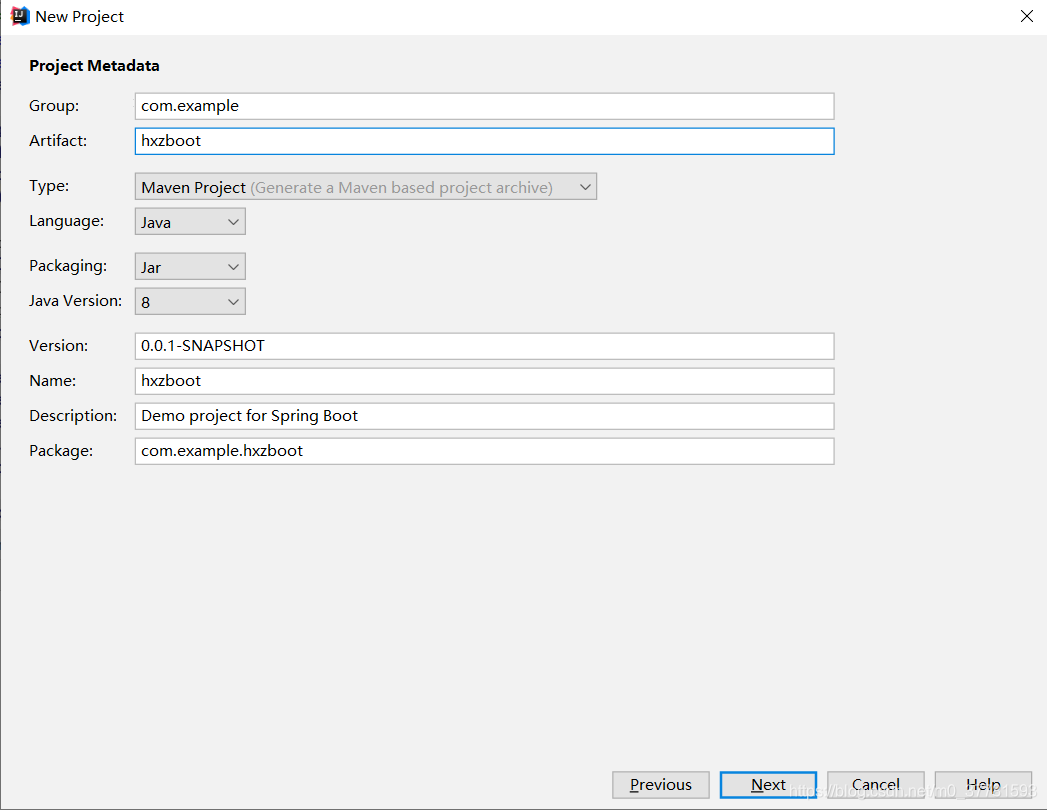Click the Package field com.example.hxzboot
The height and width of the screenshot is (810, 1047).
(x=484, y=451)
